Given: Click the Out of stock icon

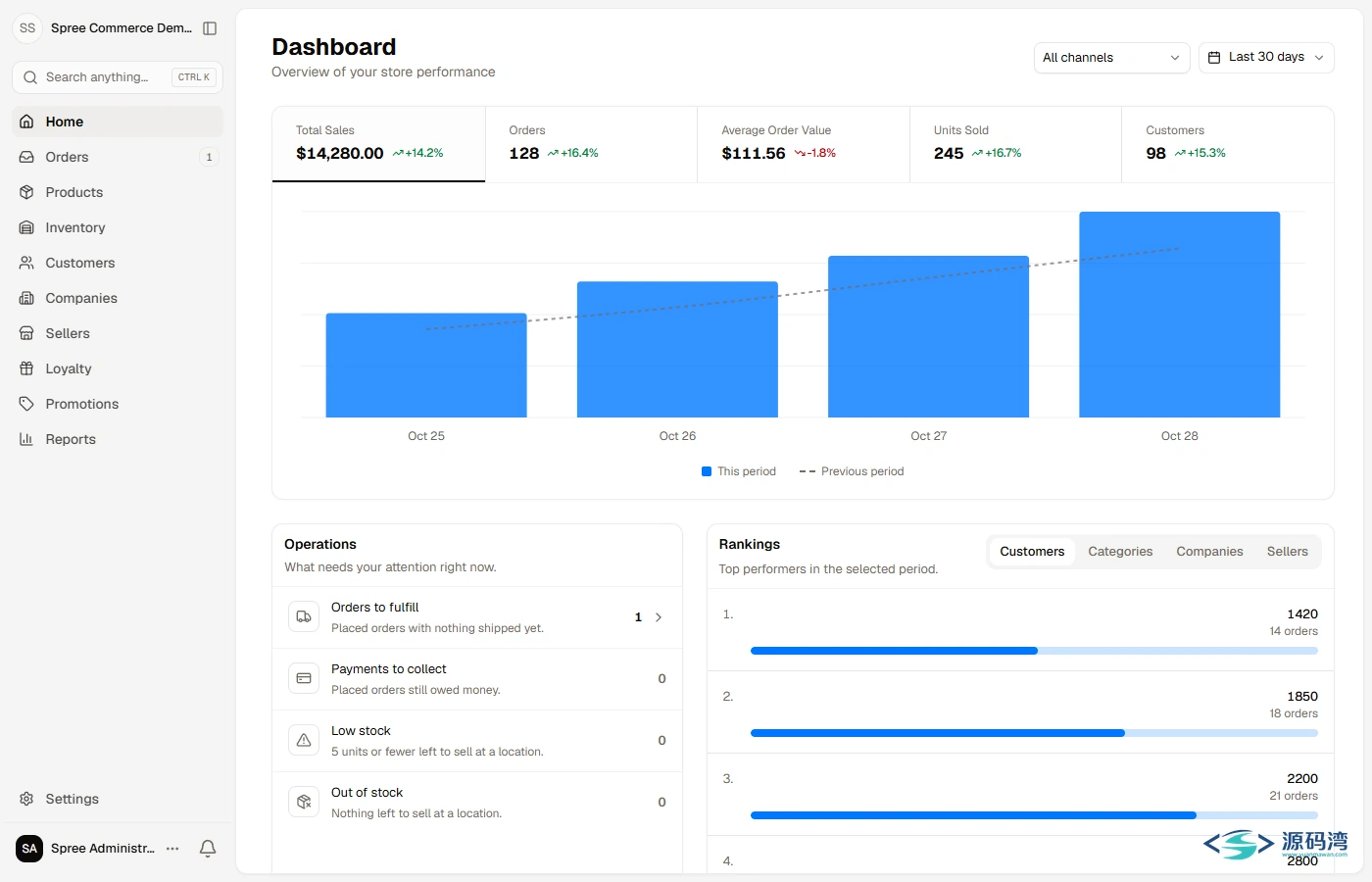Looking at the screenshot, I should (304, 802).
